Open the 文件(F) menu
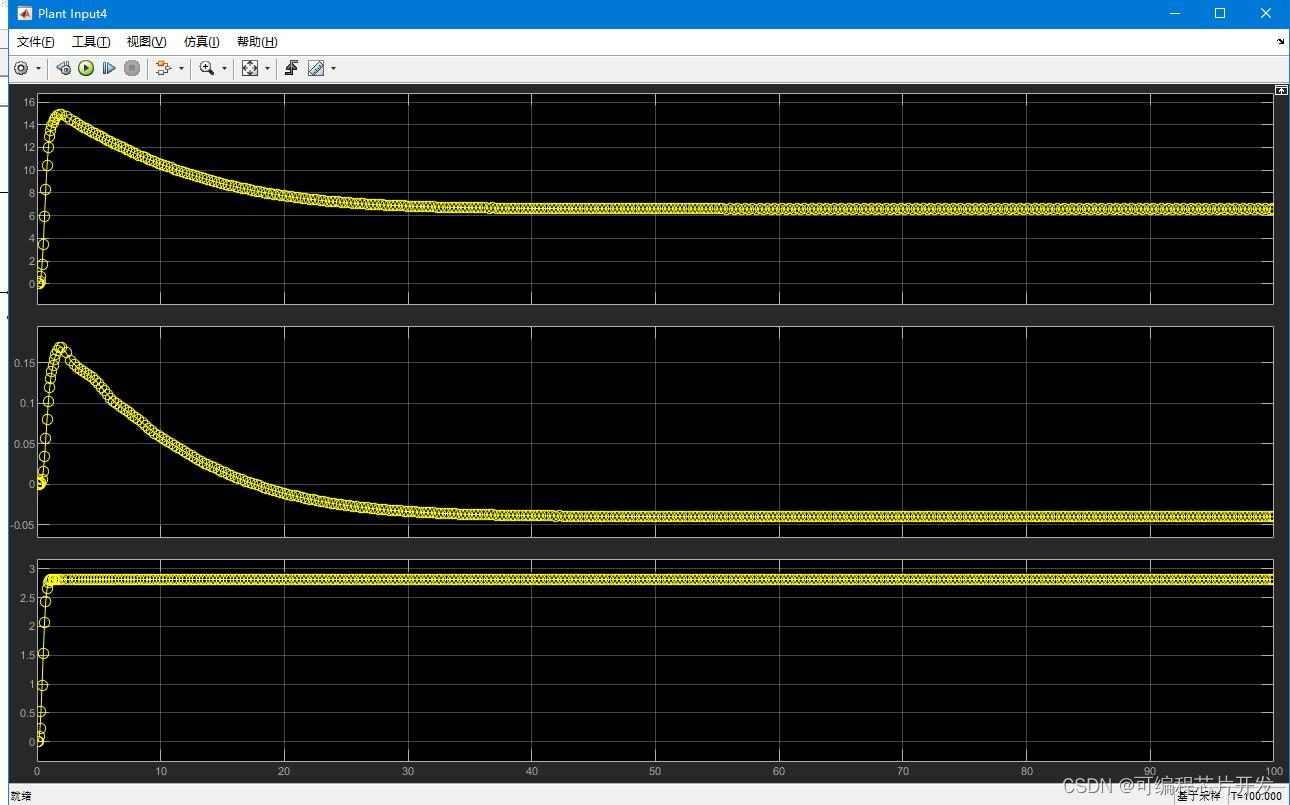 click(36, 42)
